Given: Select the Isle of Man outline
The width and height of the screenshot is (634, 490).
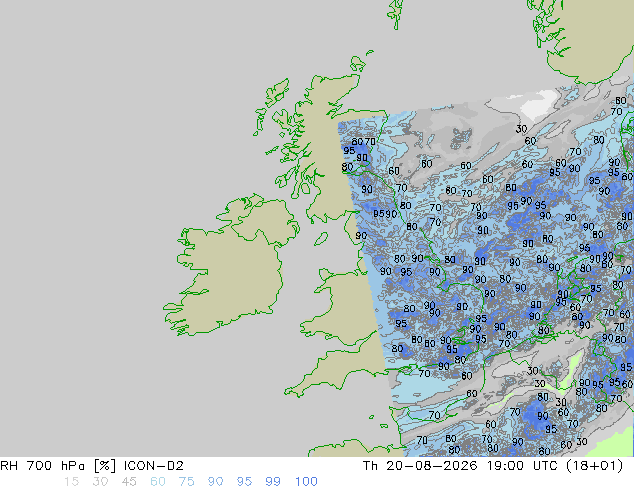Looking at the screenshot, I should (321, 239).
